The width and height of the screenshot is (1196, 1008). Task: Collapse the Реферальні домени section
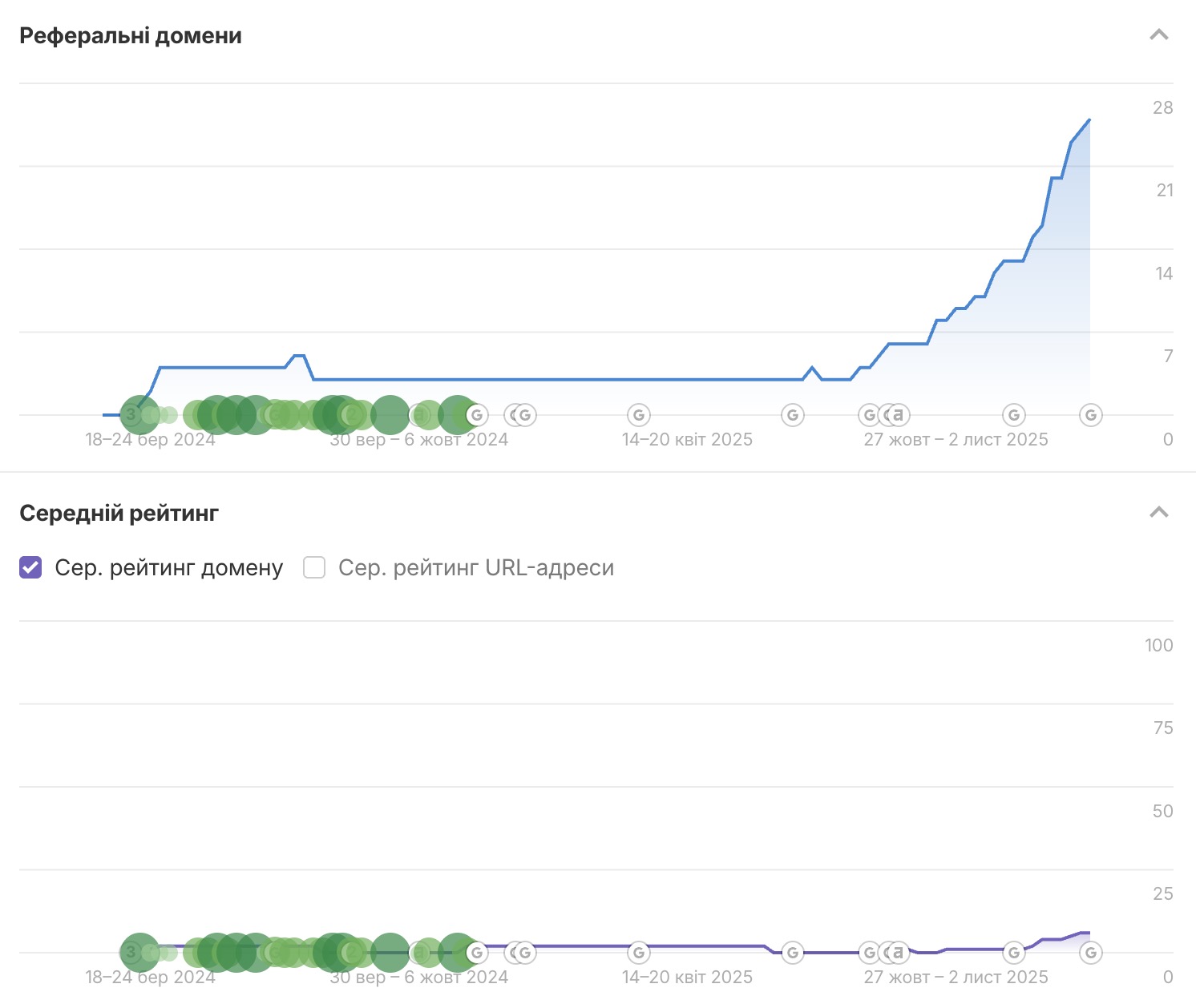coord(1158,35)
